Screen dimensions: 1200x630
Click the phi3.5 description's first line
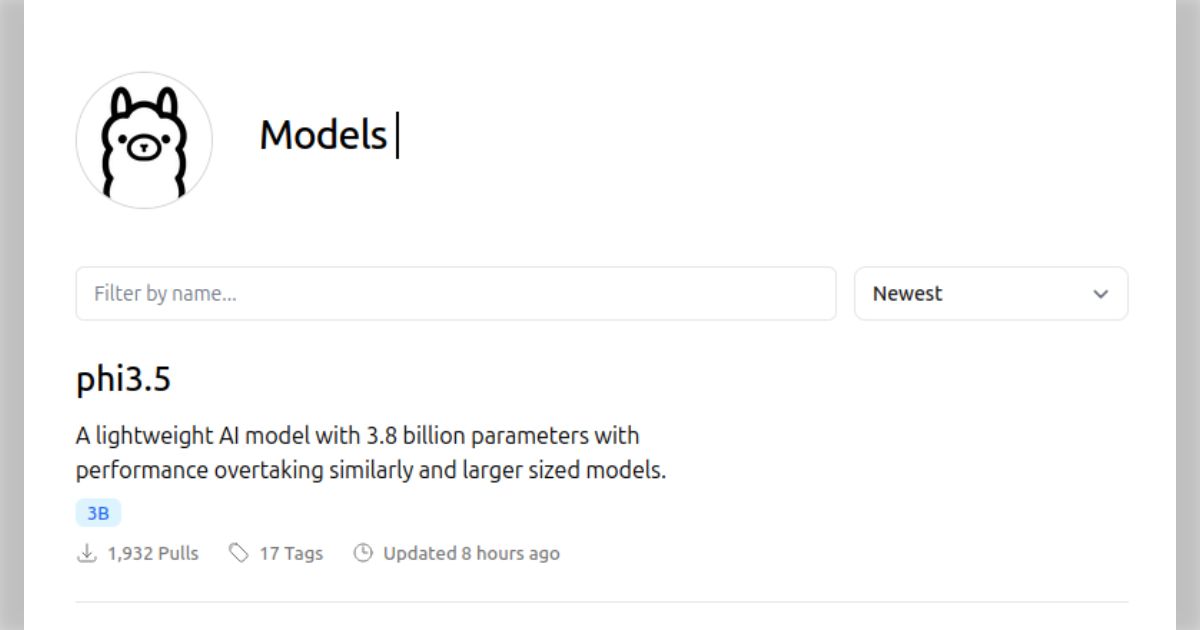tap(357, 436)
